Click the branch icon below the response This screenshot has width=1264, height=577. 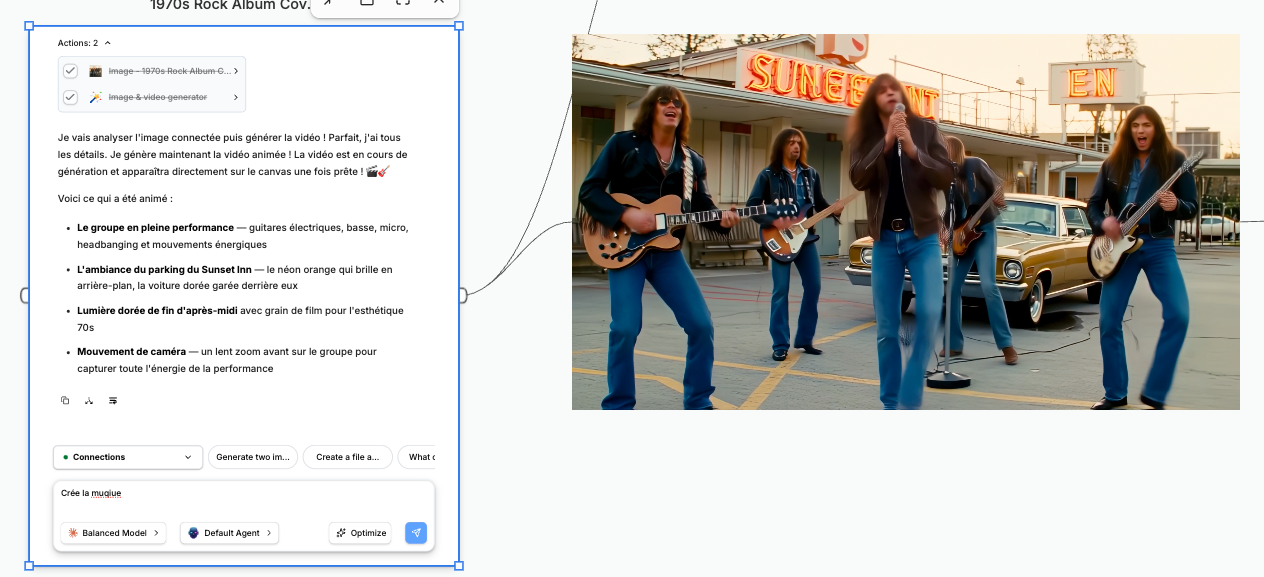coord(89,401)
